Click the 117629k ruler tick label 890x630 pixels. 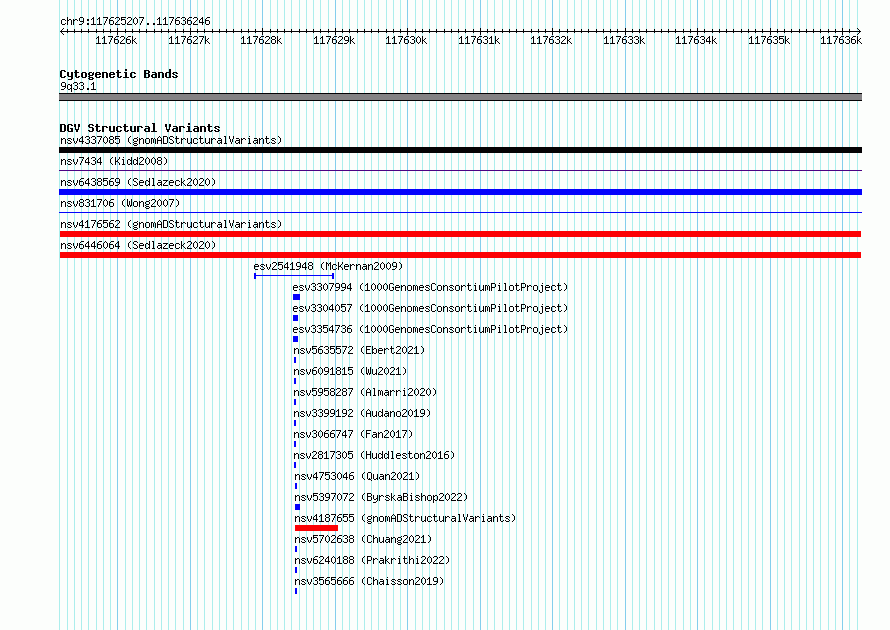(x=334, y=41)
